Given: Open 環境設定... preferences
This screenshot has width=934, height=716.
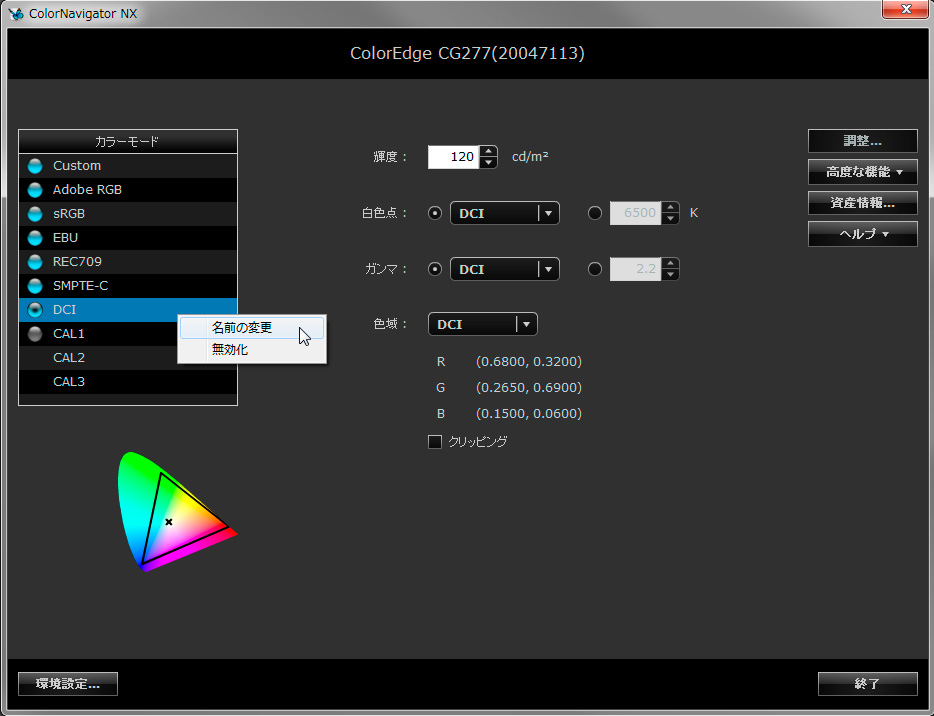Looking at the screenshot, I should pos(68,684).
